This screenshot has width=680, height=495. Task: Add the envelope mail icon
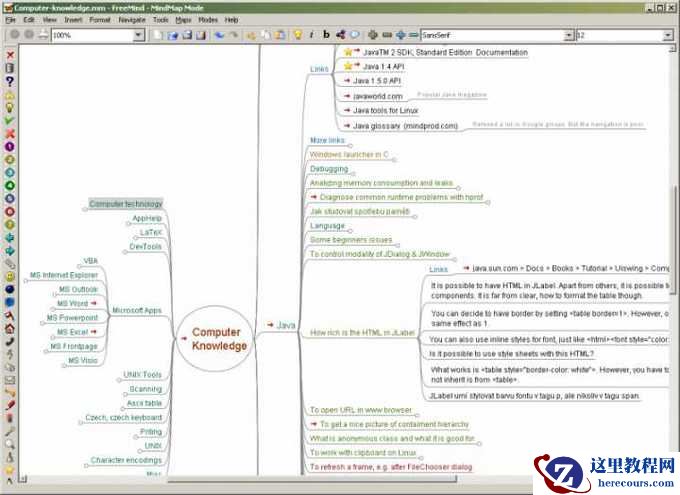tap(9, 380)
